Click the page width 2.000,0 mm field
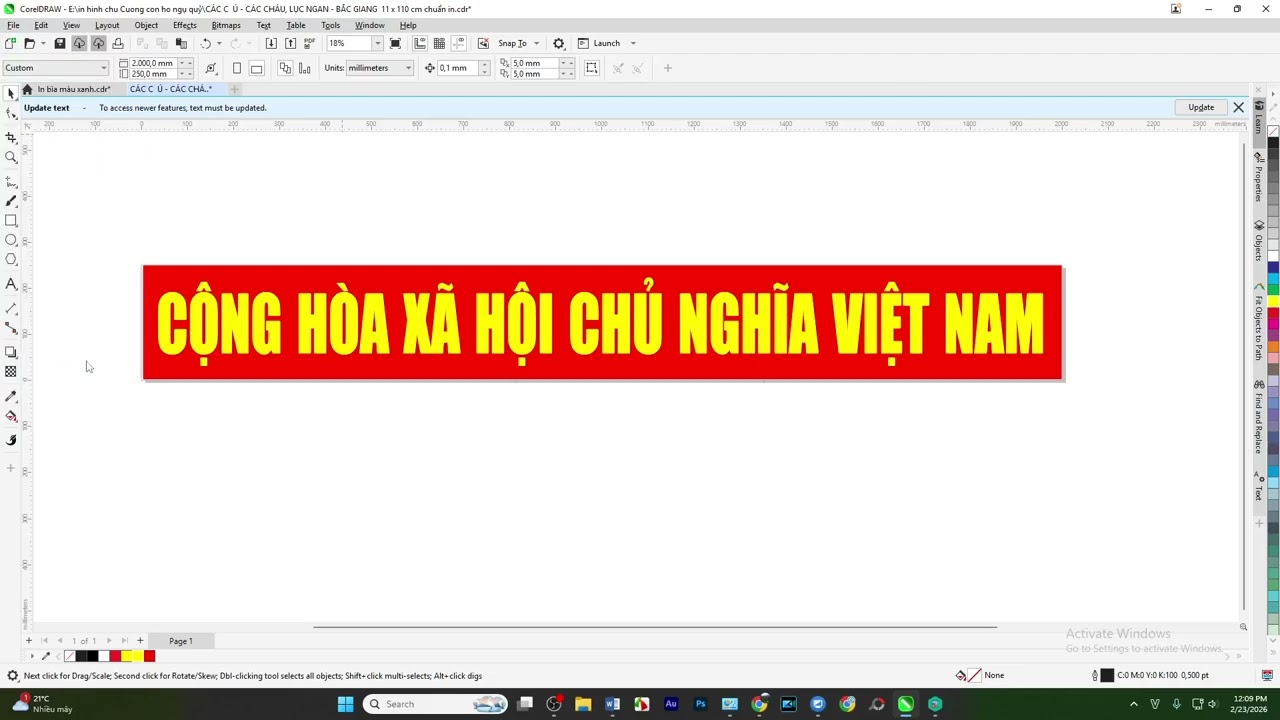1280x720 pixels. 152,63
